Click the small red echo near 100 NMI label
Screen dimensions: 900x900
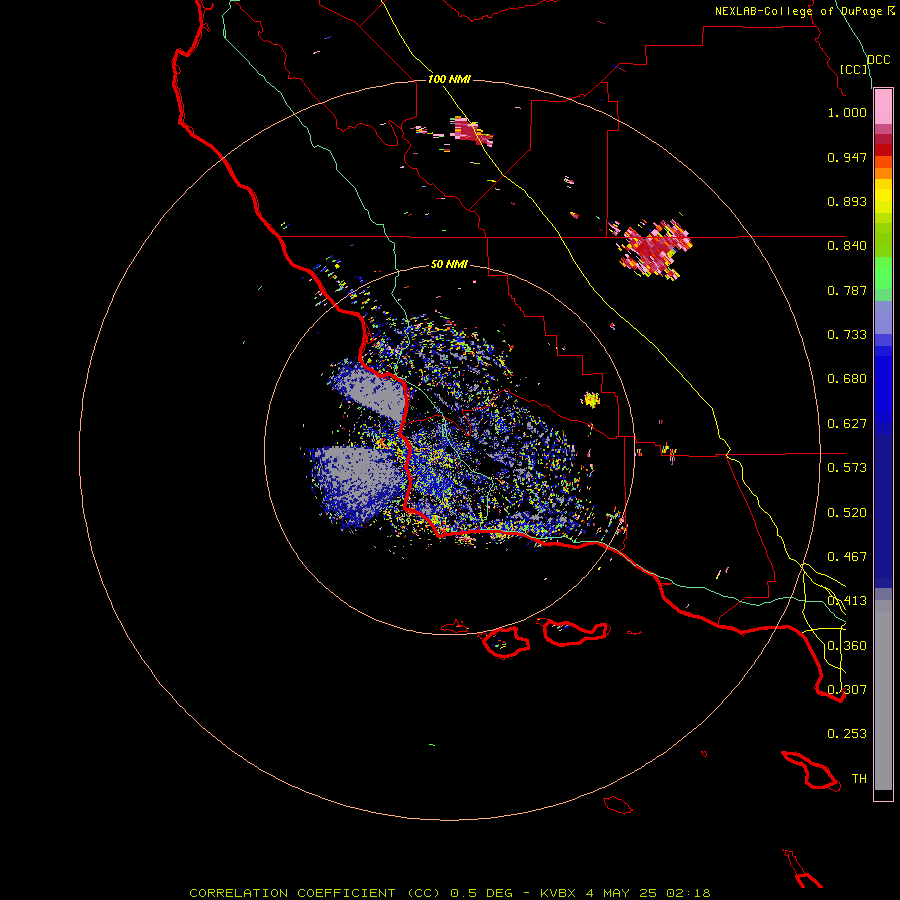471,131
